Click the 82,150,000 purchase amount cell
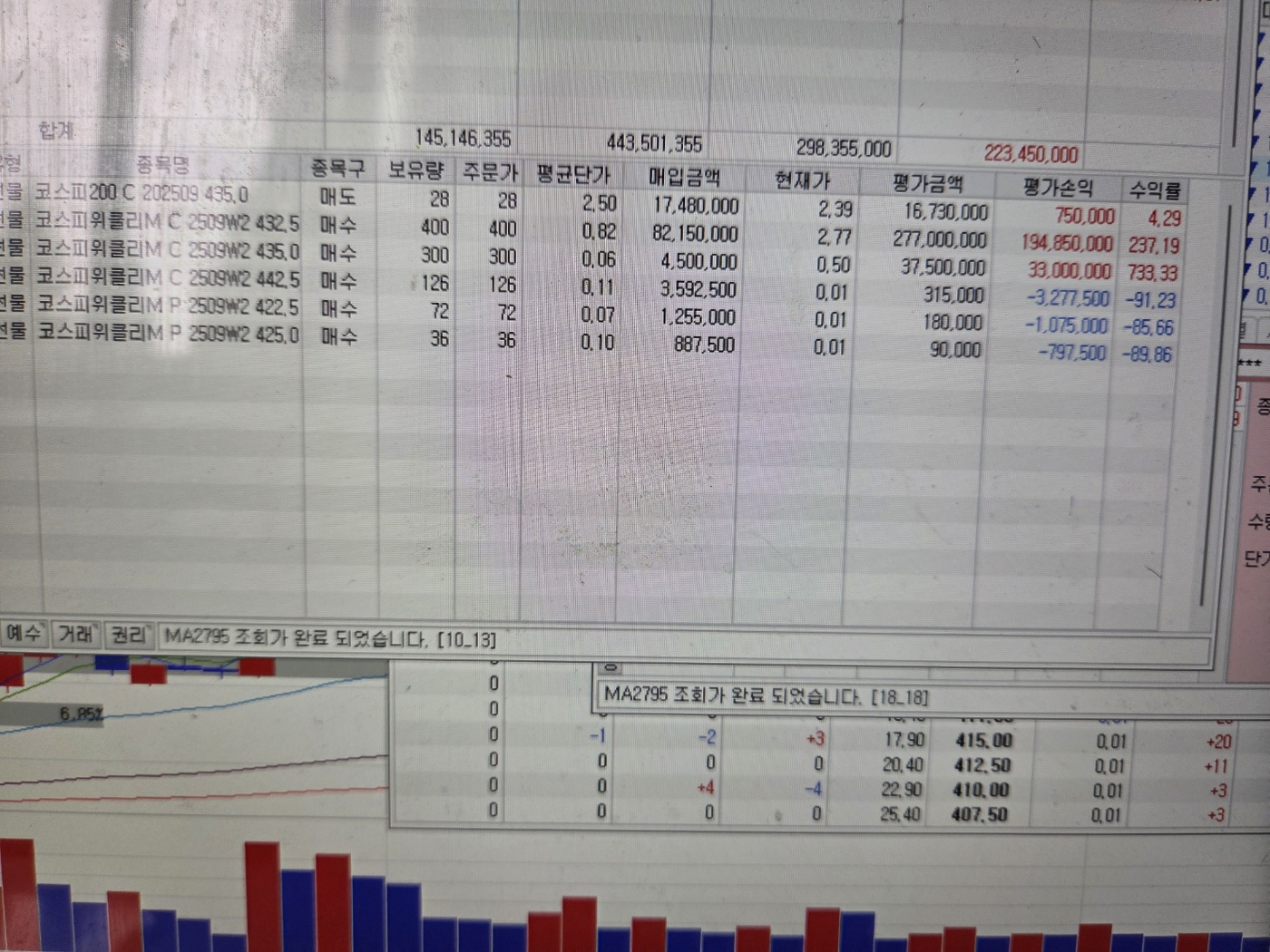 (695, 234)
